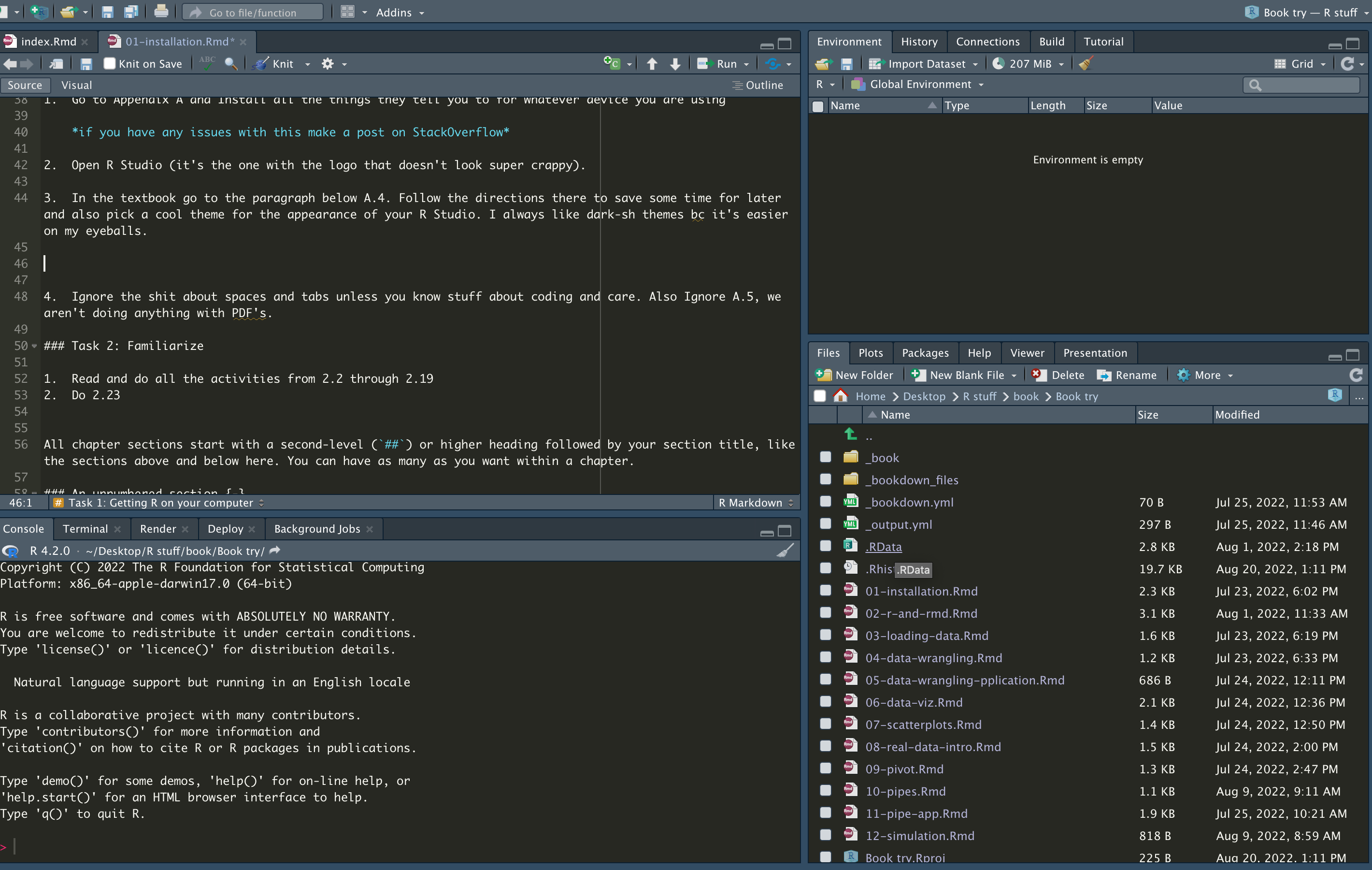Select the _bookdown.yml file checkbox

[825, 502]
